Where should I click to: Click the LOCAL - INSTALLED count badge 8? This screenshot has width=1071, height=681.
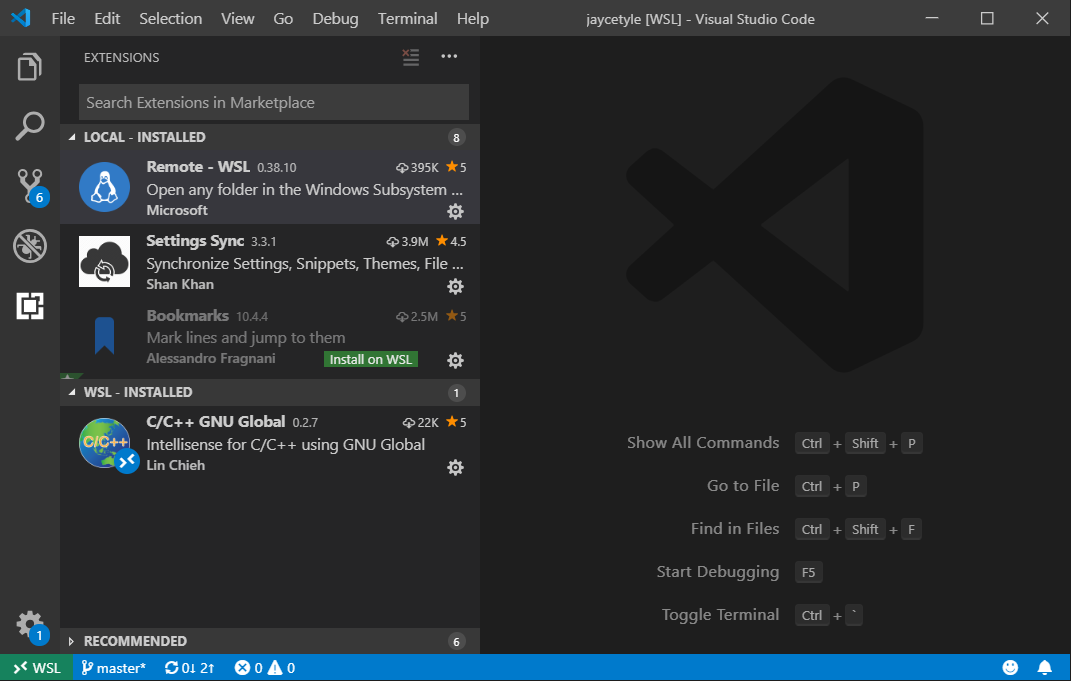click(x=456, y=137)
